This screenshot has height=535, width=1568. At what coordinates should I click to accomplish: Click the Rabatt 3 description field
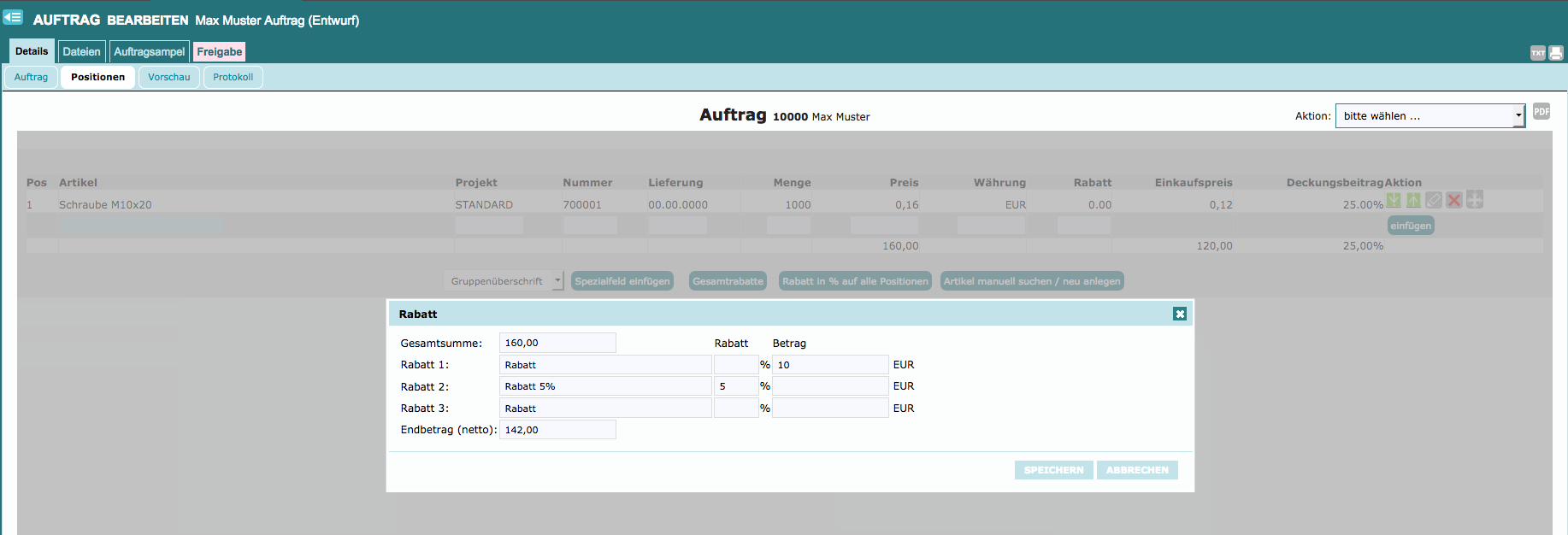[x=604, y=409]
